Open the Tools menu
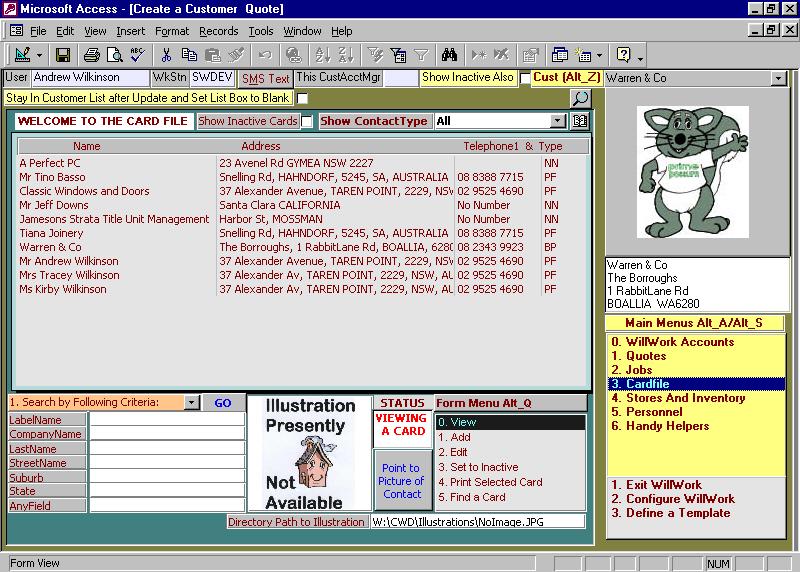 pyautogui.click(x=261, y=31)
